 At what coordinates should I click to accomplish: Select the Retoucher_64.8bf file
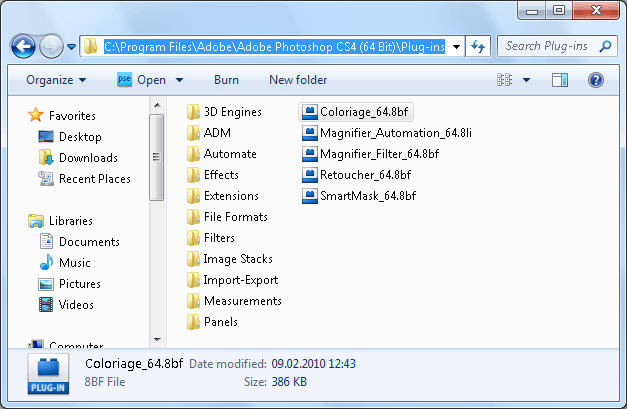click(356, 175)
